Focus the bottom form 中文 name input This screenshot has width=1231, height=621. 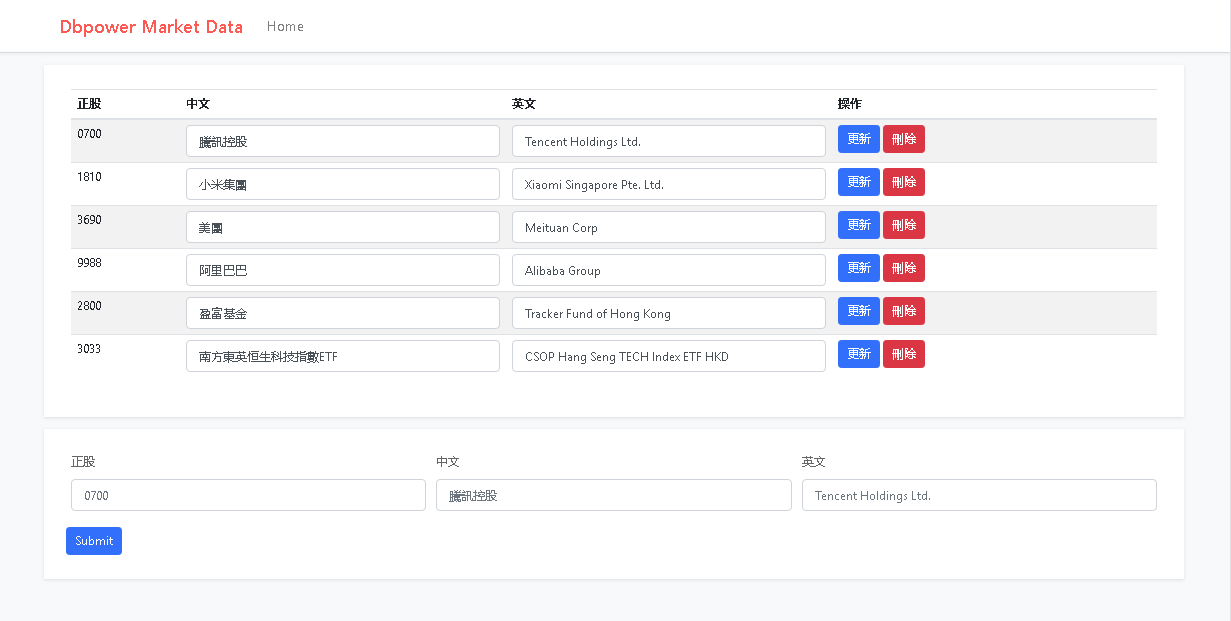point(614,495)
